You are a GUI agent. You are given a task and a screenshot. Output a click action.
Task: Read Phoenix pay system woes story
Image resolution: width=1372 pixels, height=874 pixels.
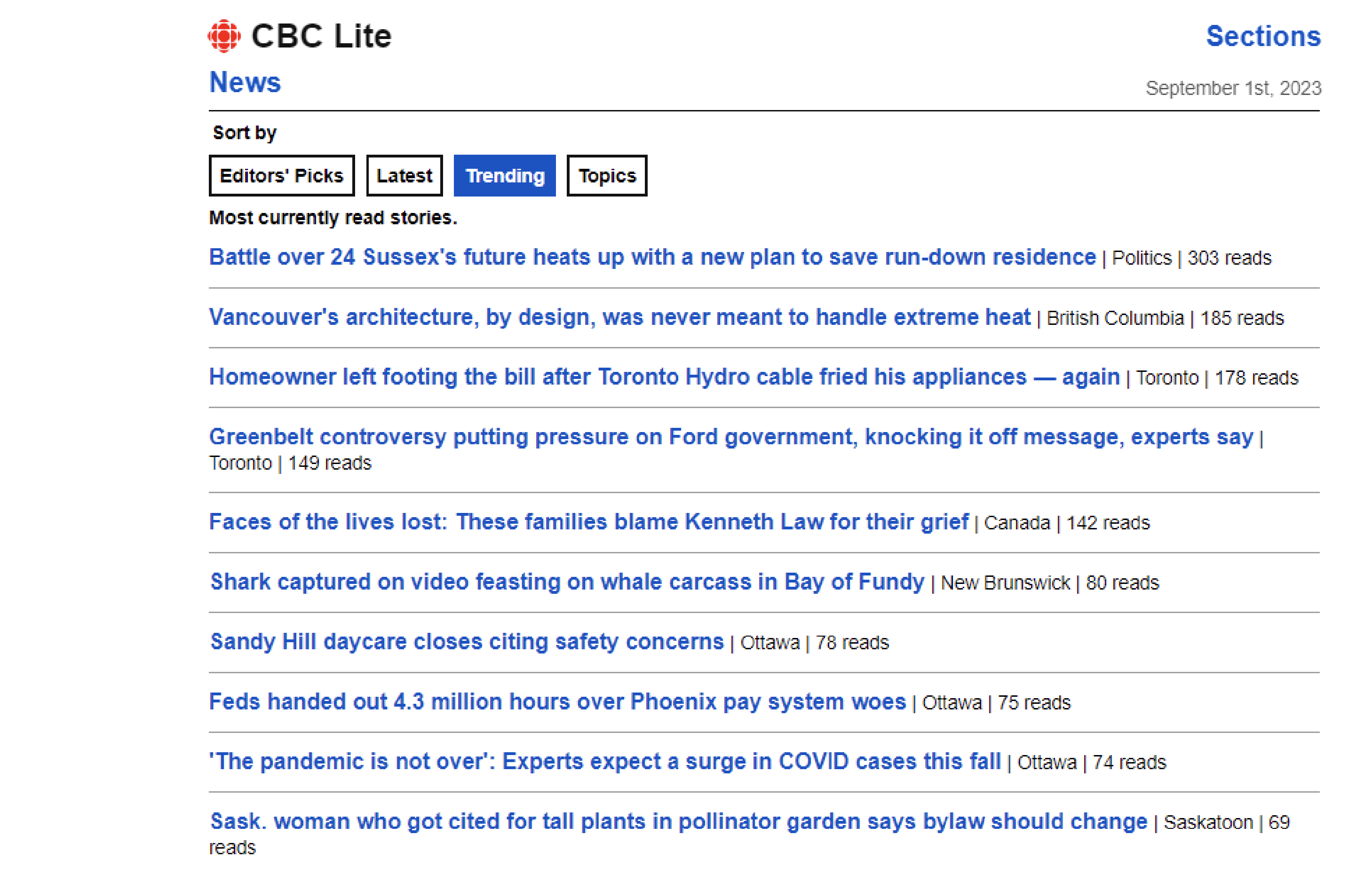pos(557,701)
